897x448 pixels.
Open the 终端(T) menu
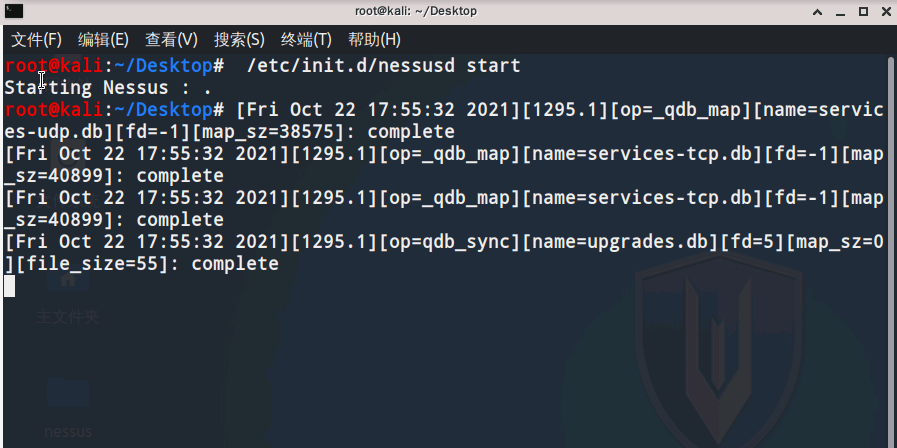306,40
